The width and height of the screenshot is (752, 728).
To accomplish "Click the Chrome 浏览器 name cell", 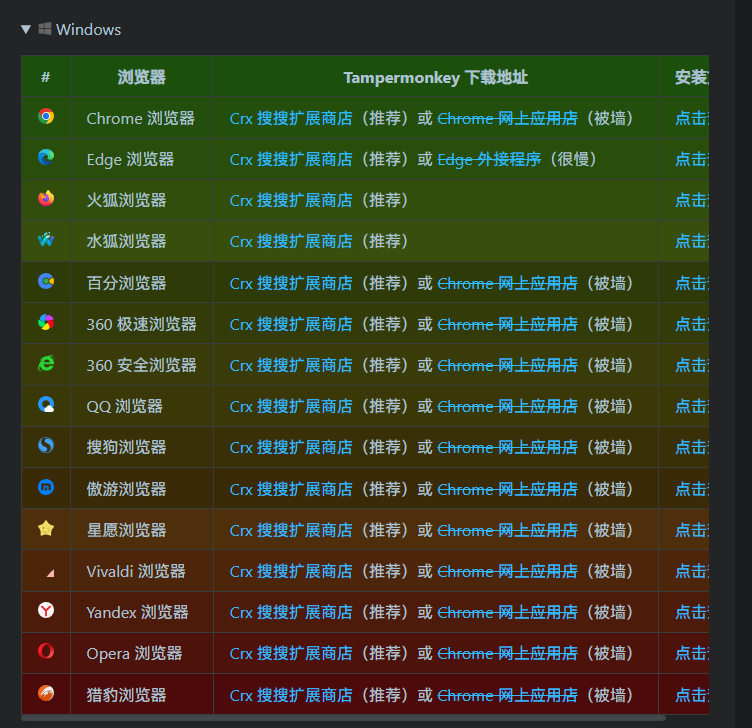I will click(x=141, y=118).
